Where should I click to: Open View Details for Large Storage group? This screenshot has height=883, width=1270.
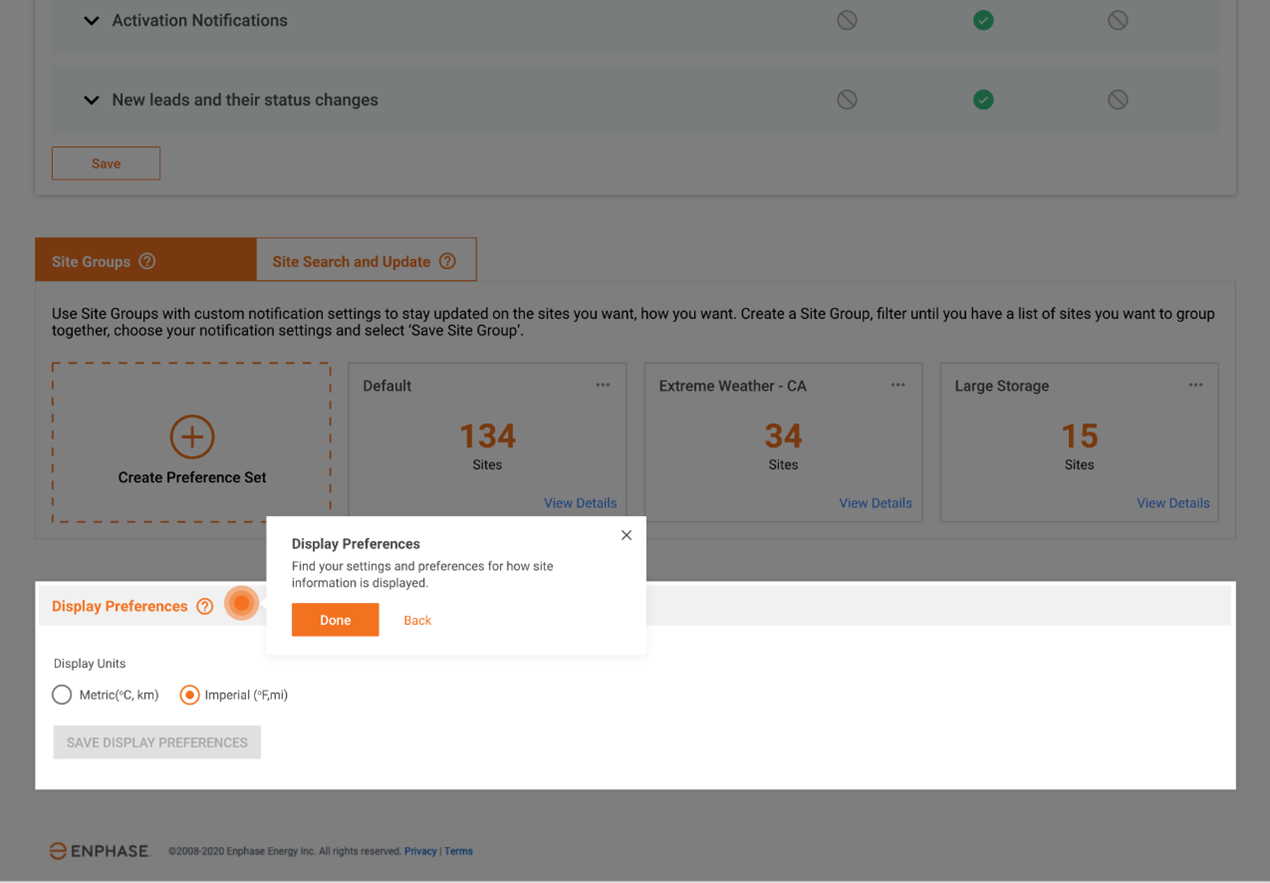pyautogui.click(x=1172, y=503)
